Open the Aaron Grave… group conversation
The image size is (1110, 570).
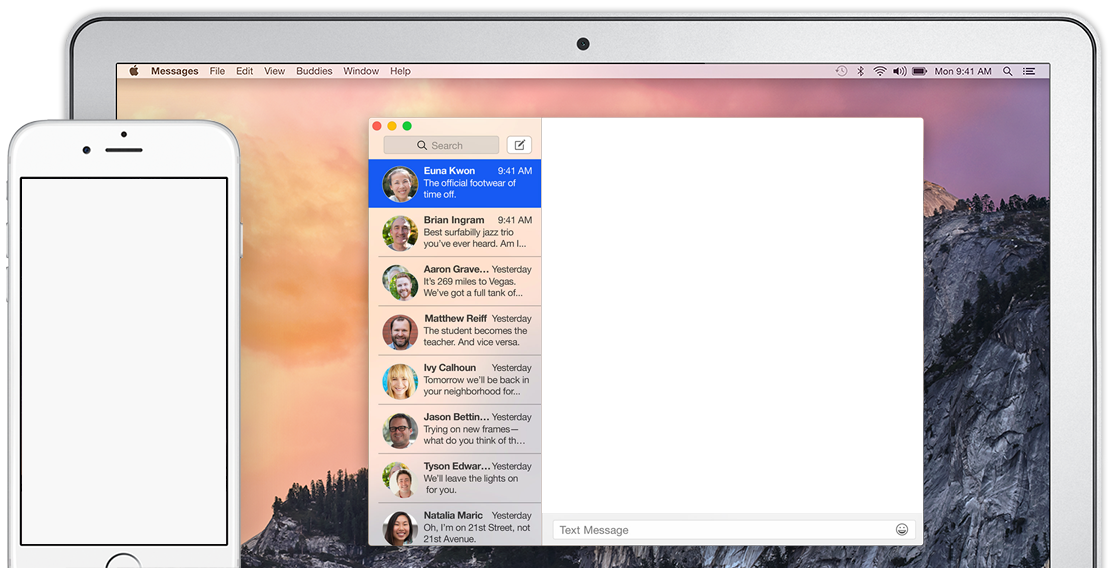pyautogui.click(x=454, y=282)
